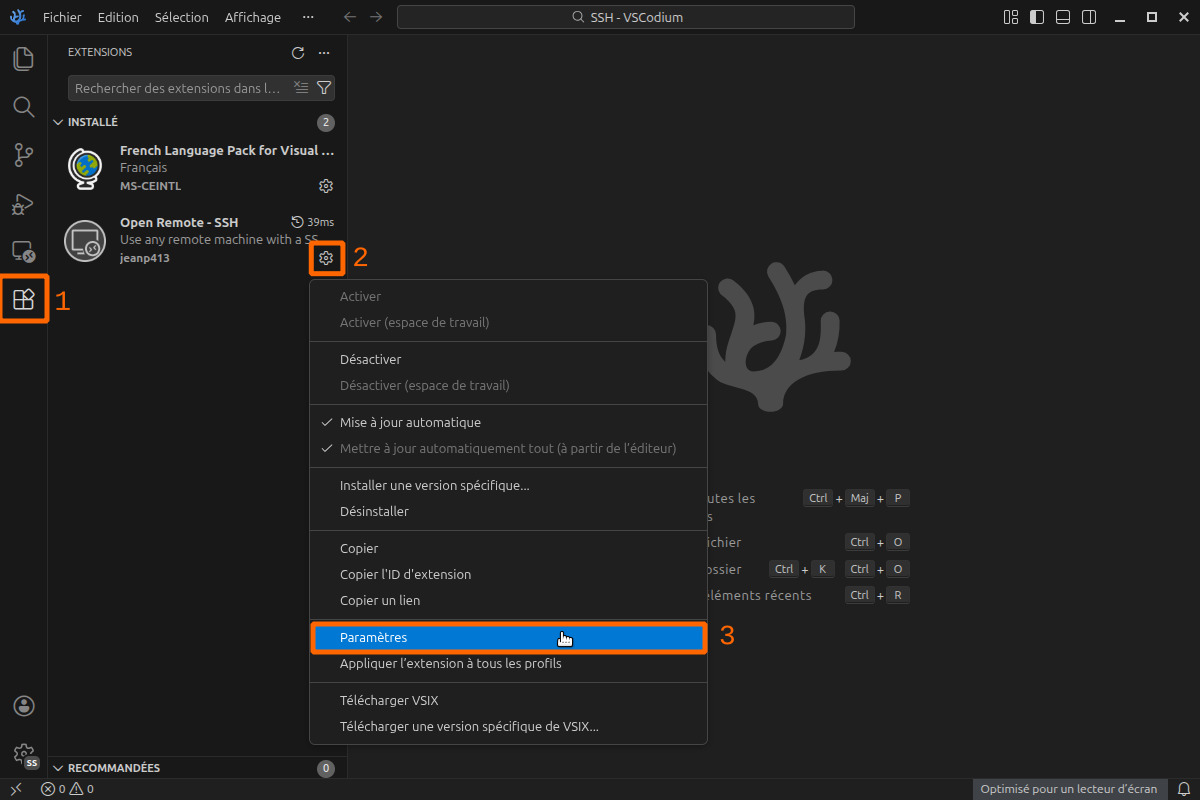Viewport: 1200px width, 800px height.
Task: Open the Extensions view icon
Action: coord(24,299)
